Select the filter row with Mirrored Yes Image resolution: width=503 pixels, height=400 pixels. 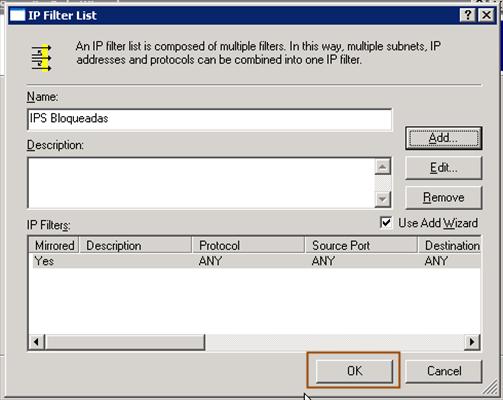255,261
